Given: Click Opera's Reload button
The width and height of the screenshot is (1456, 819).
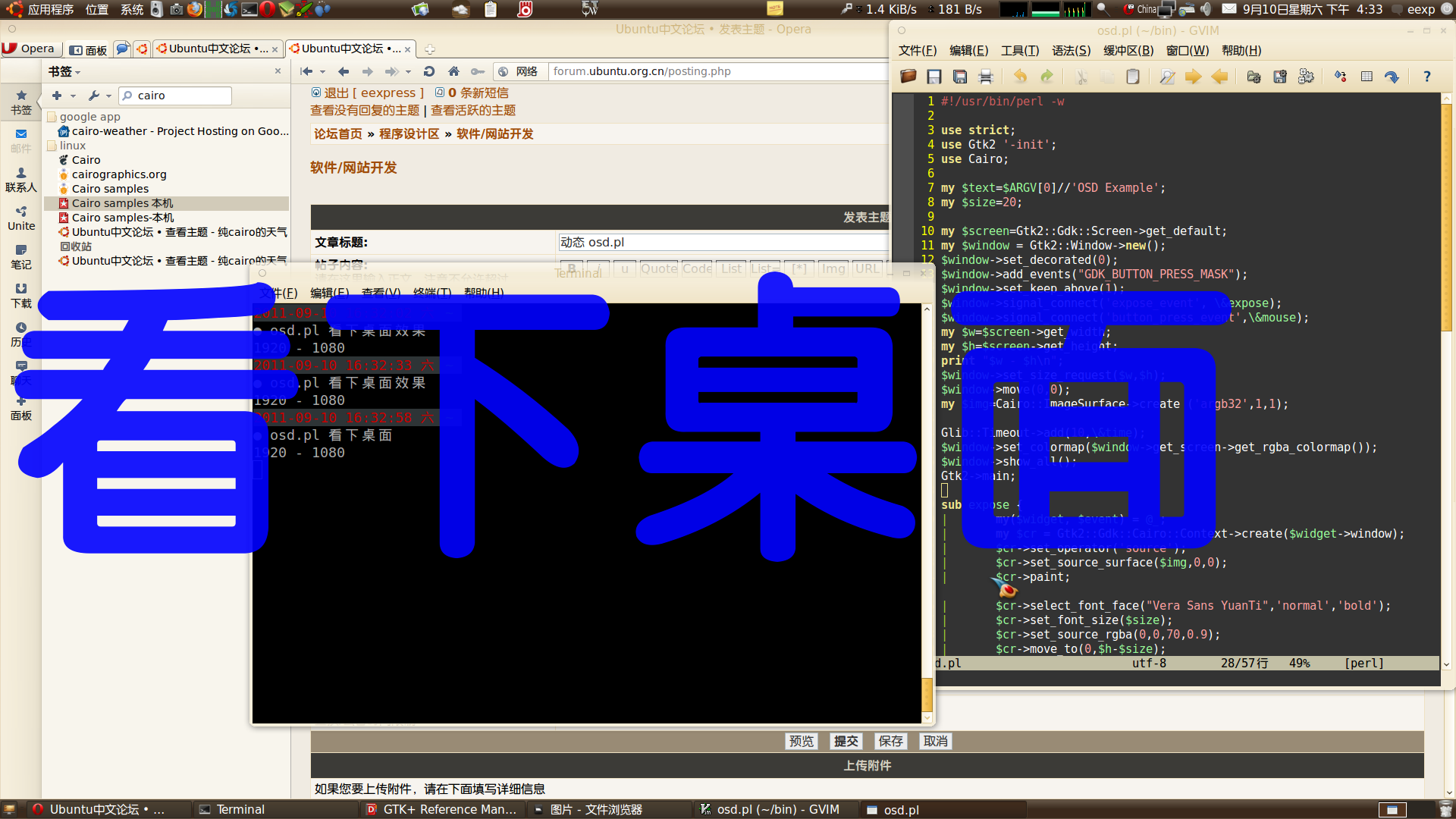Looking at the screenshot, I should tap(428, 71).
